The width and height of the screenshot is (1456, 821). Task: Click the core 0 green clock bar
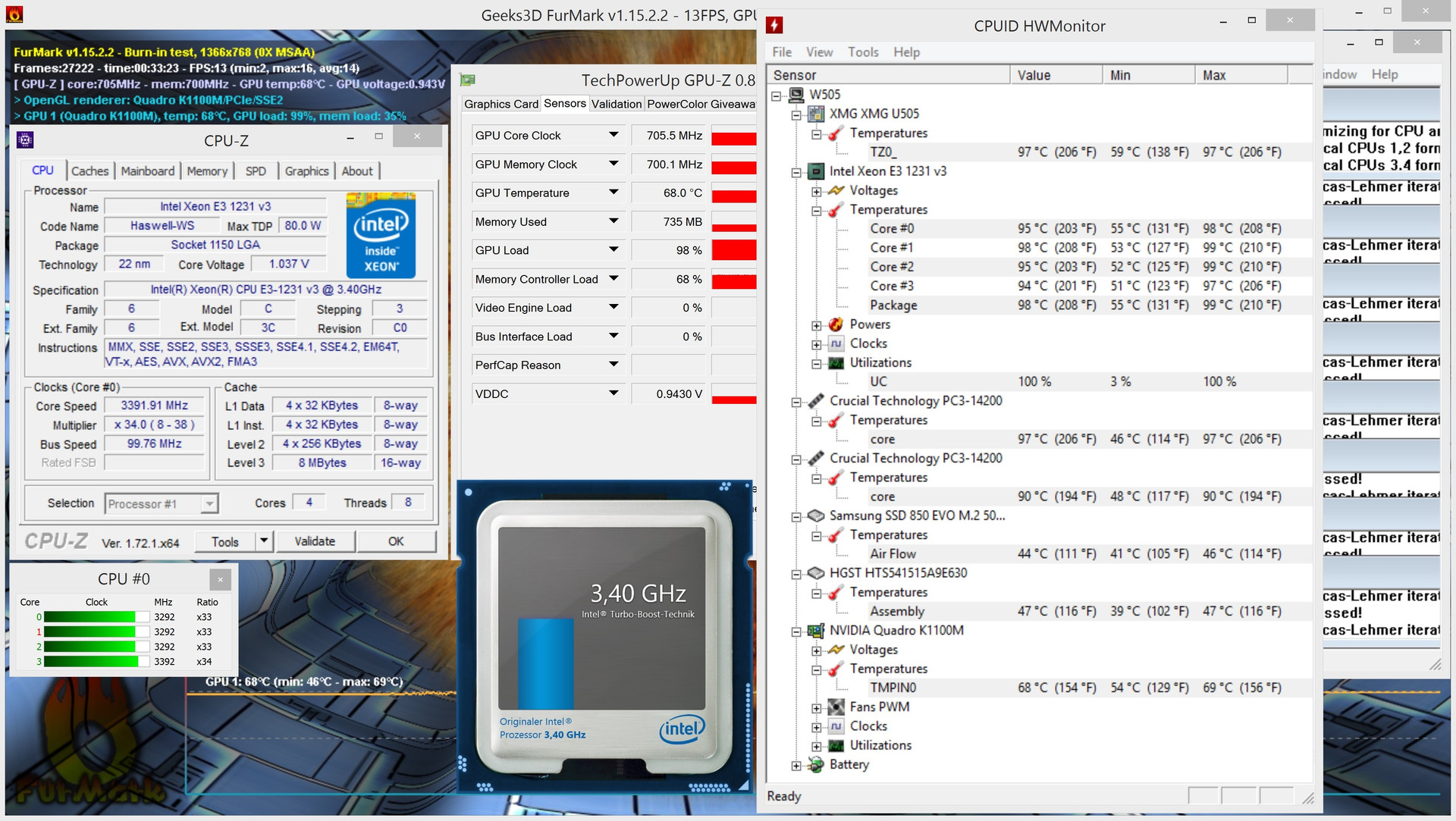[x=89, y=617]
